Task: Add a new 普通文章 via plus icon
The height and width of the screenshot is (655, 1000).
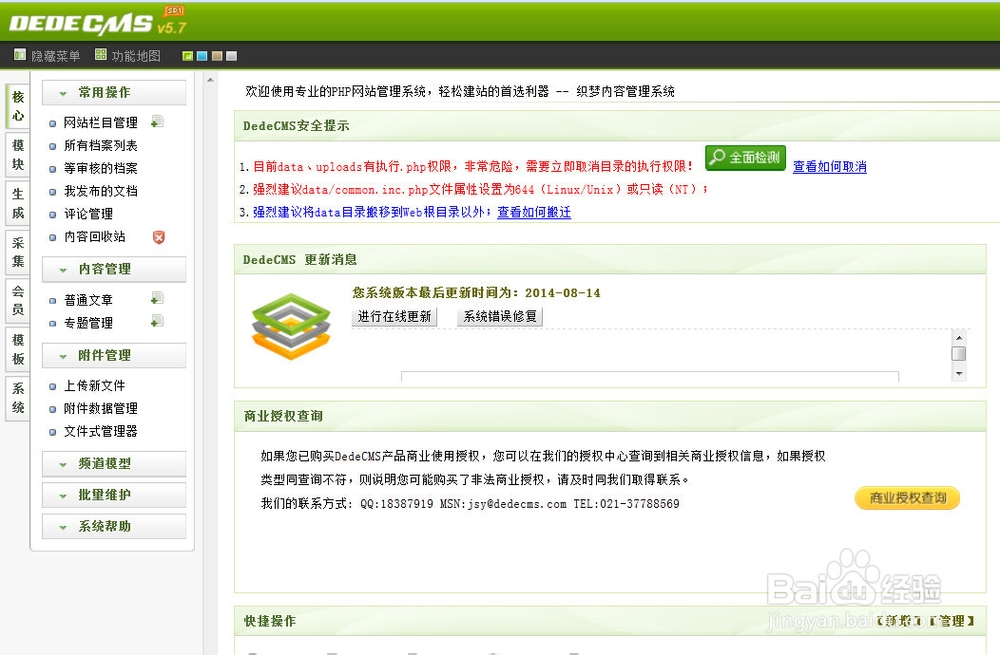Action: click(x=157, y=298)
